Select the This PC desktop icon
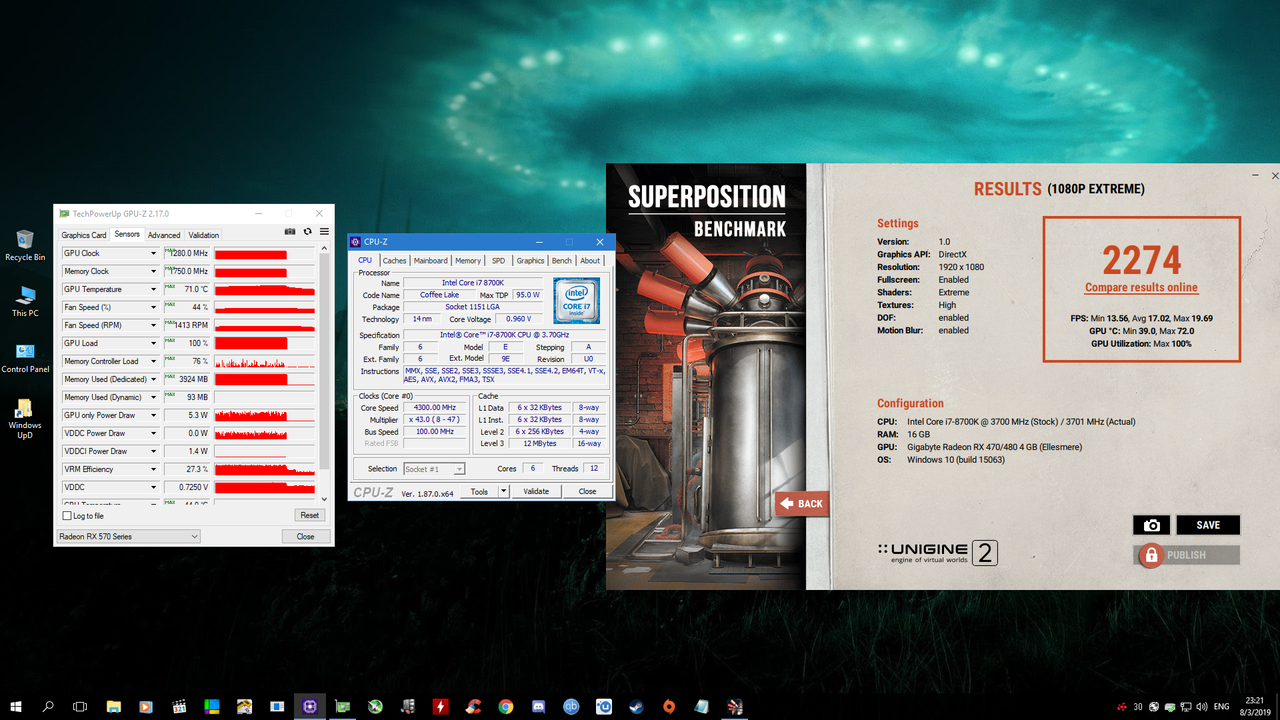1280x720 pixels. (25, 301)
